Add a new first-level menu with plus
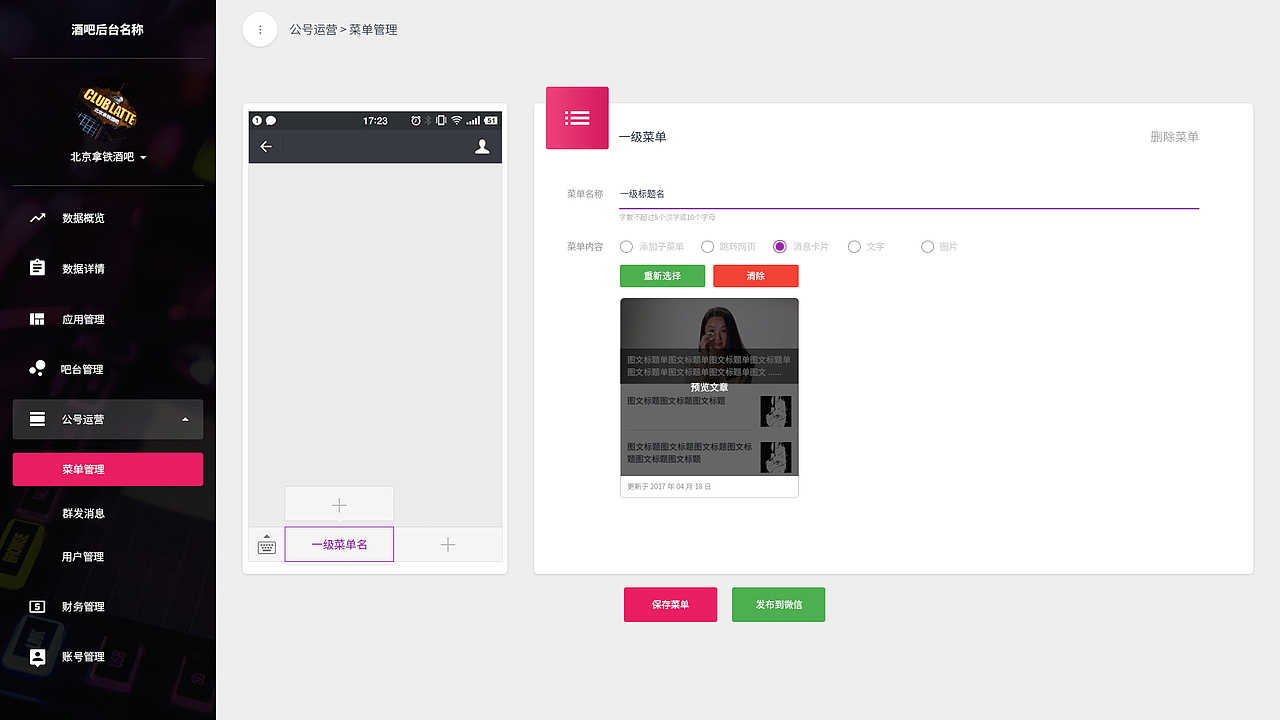1280x720 pixels. tap(448, 545)
